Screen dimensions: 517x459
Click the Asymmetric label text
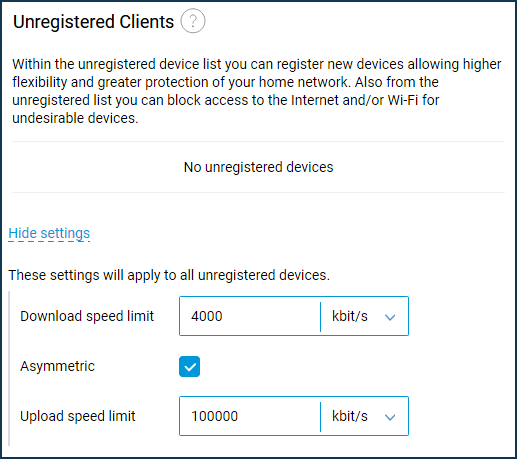pyautogui.click(x=57, y=366)
